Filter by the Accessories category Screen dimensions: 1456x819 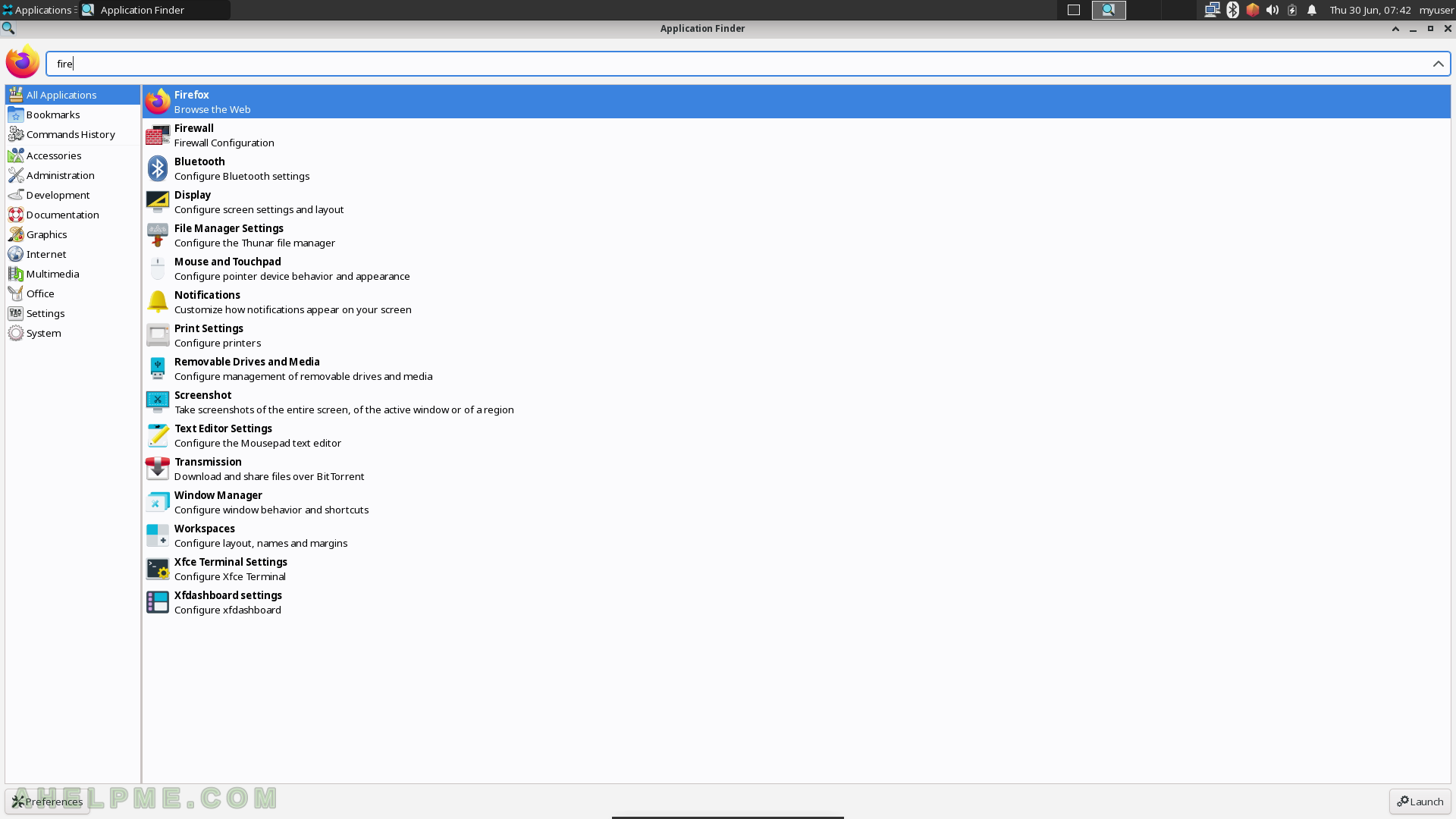point(73,155)
